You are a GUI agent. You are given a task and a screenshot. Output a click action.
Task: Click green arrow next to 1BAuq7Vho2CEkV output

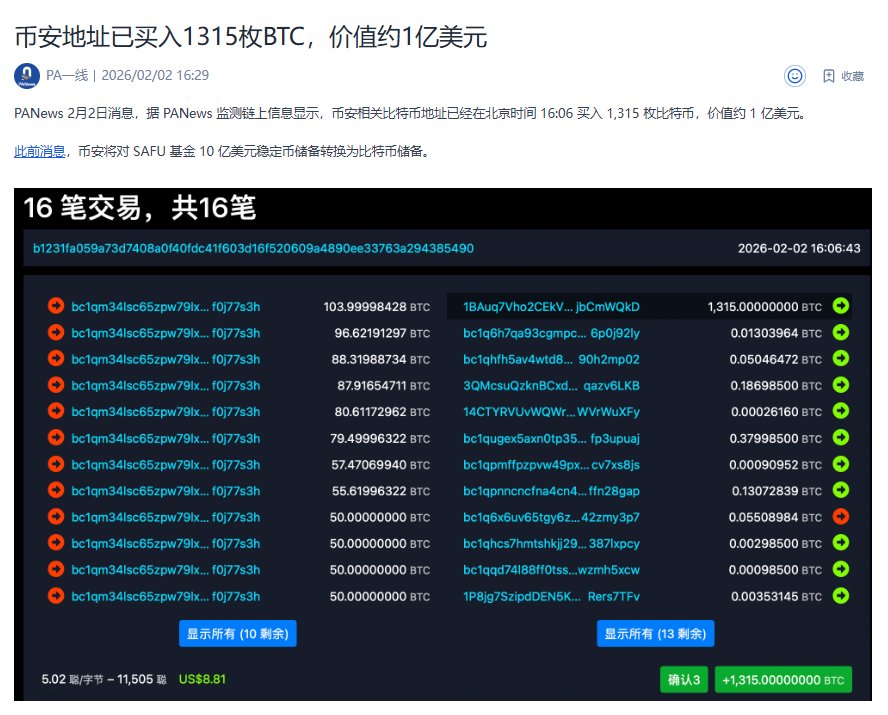coord(841,306)
